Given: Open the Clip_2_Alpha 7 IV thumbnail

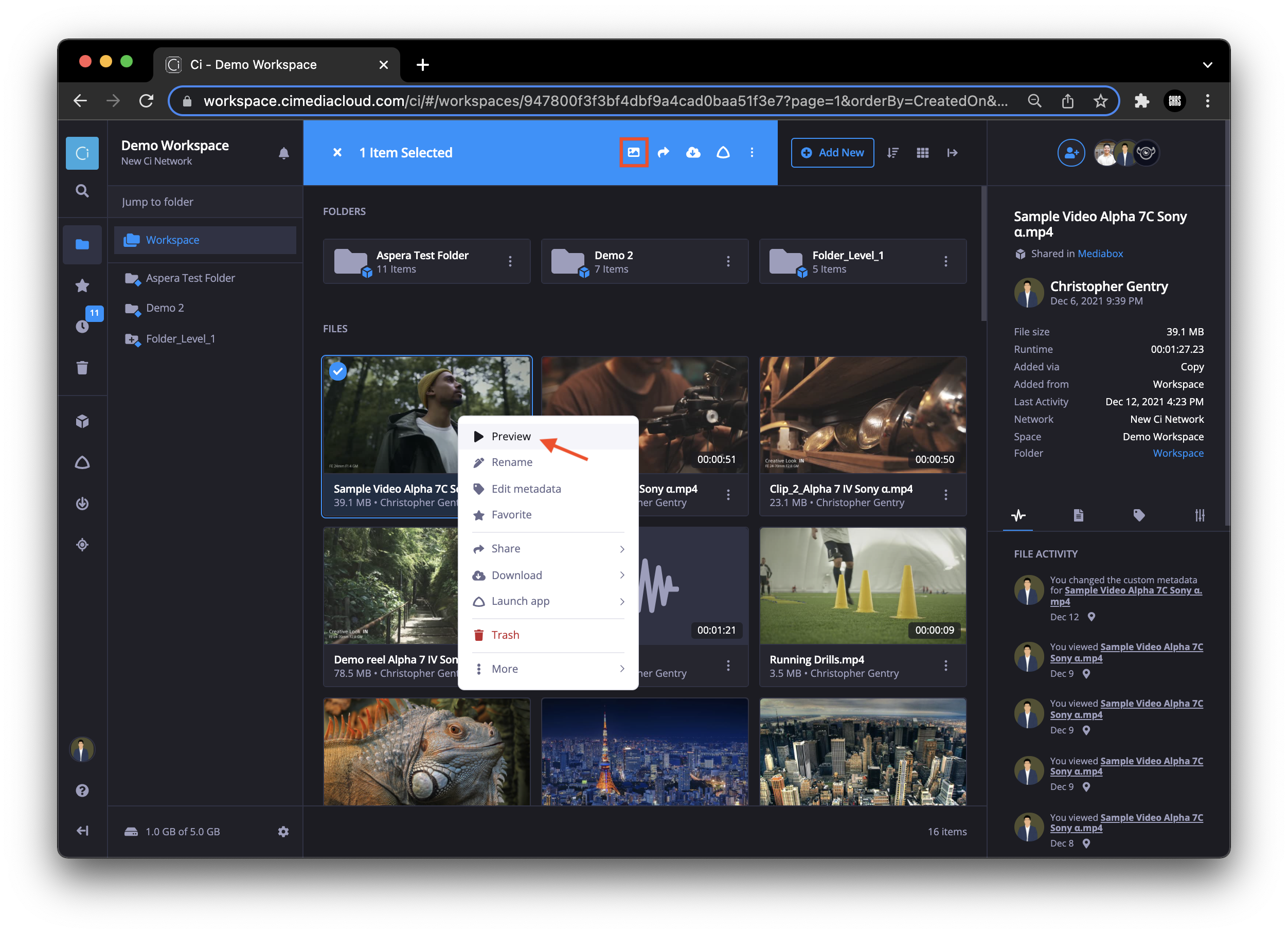Looking at the screenshot, I should (x=863, y=415).
